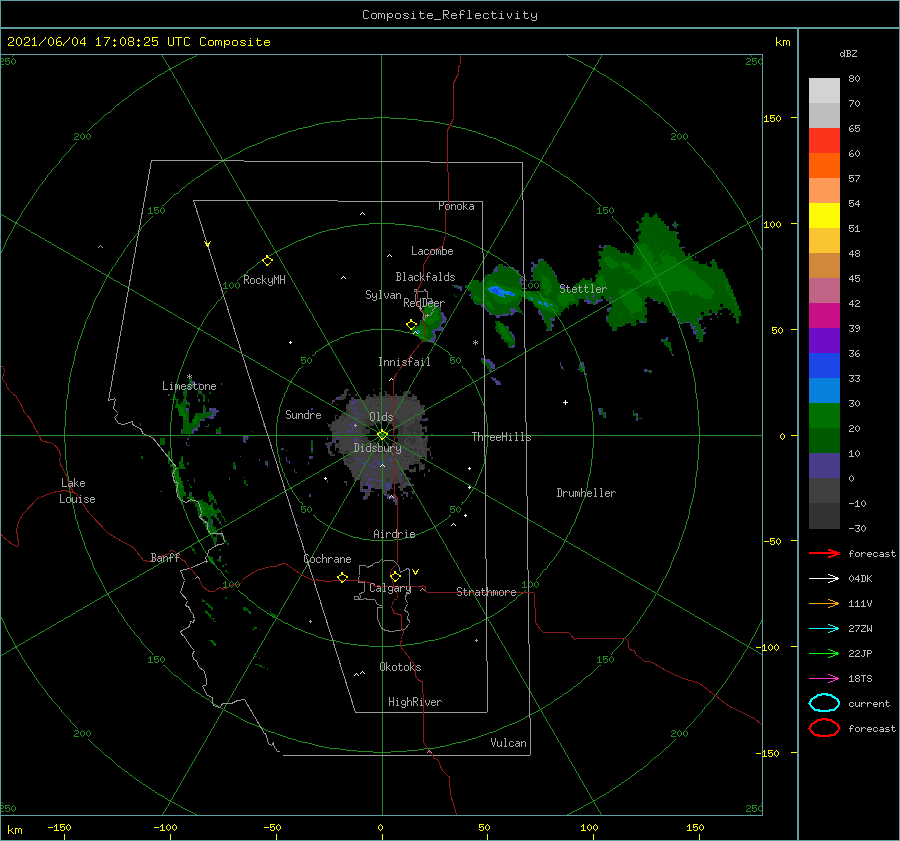Viewport: 900px width, 841px height.
Task: Click the yellow diamond marker near Cochrane
Action: (342, 577)
